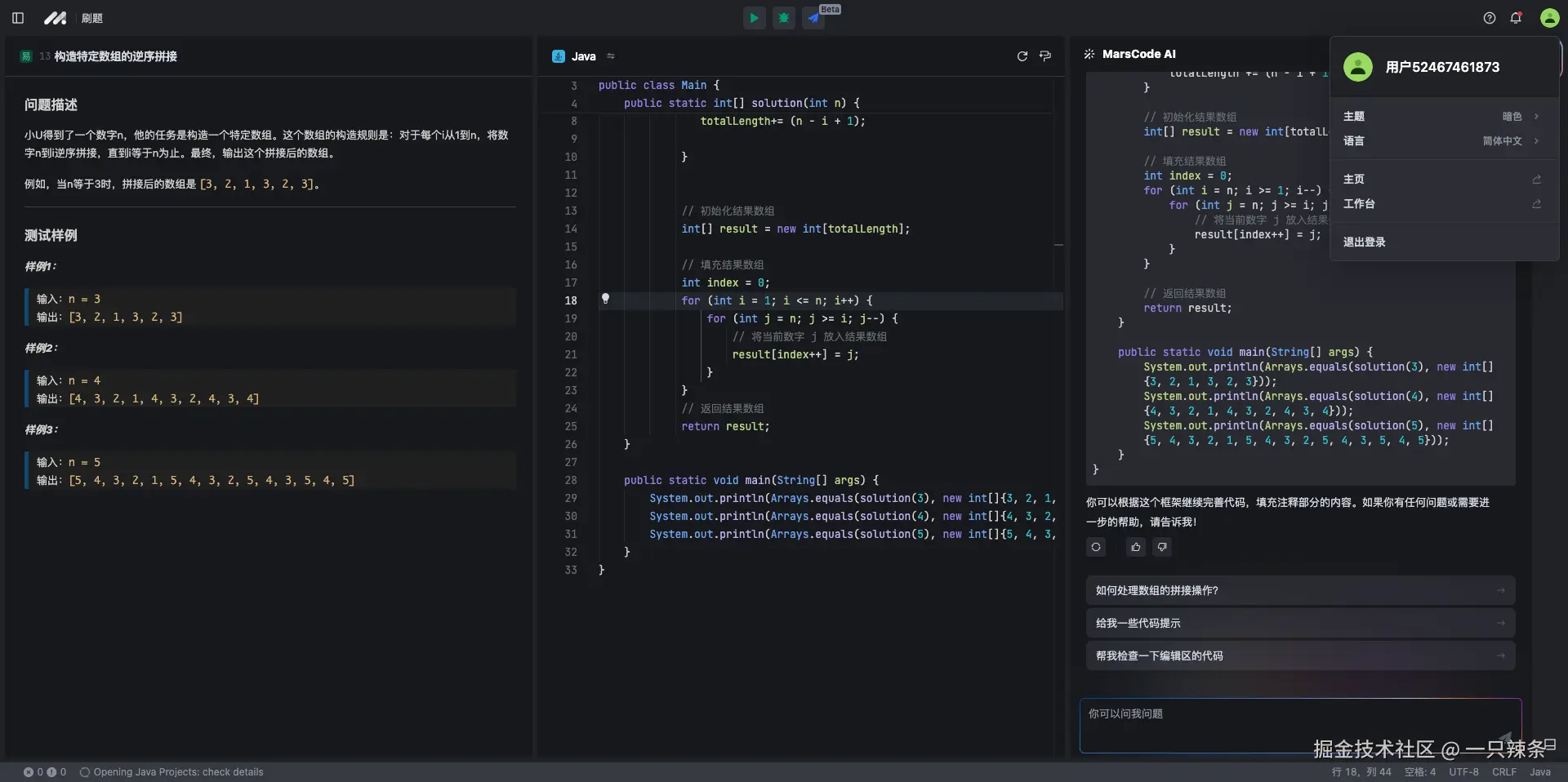
Task: Click the code format icon in editor header
Action: tap(1045, 56)
